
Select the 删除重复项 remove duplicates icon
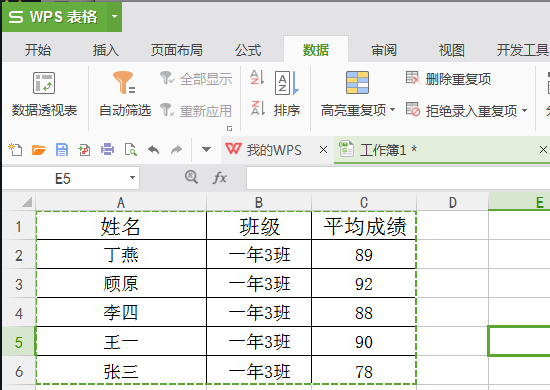click(412, 78)
